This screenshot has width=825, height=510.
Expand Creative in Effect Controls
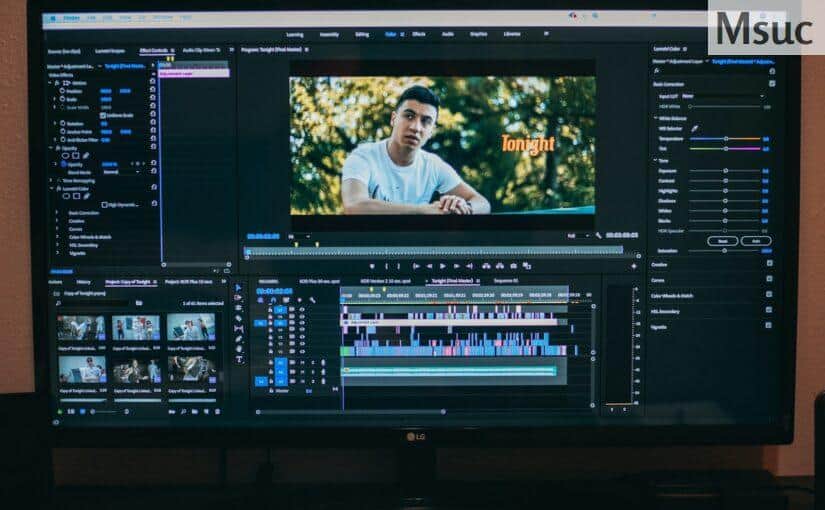[x=57, y=221]
